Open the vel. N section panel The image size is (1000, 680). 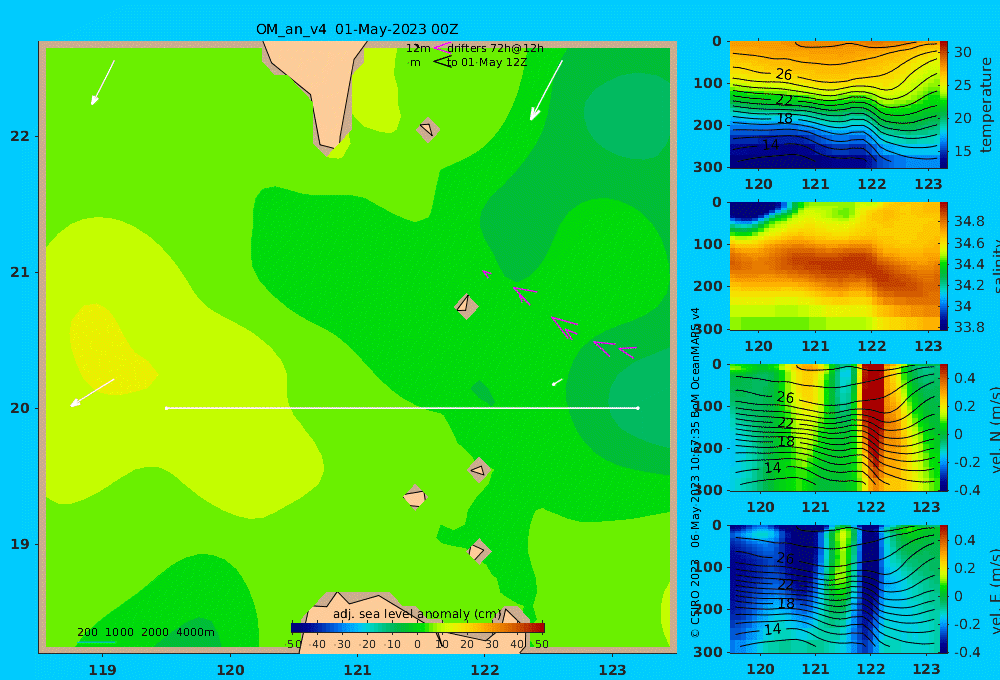point(834,427)
